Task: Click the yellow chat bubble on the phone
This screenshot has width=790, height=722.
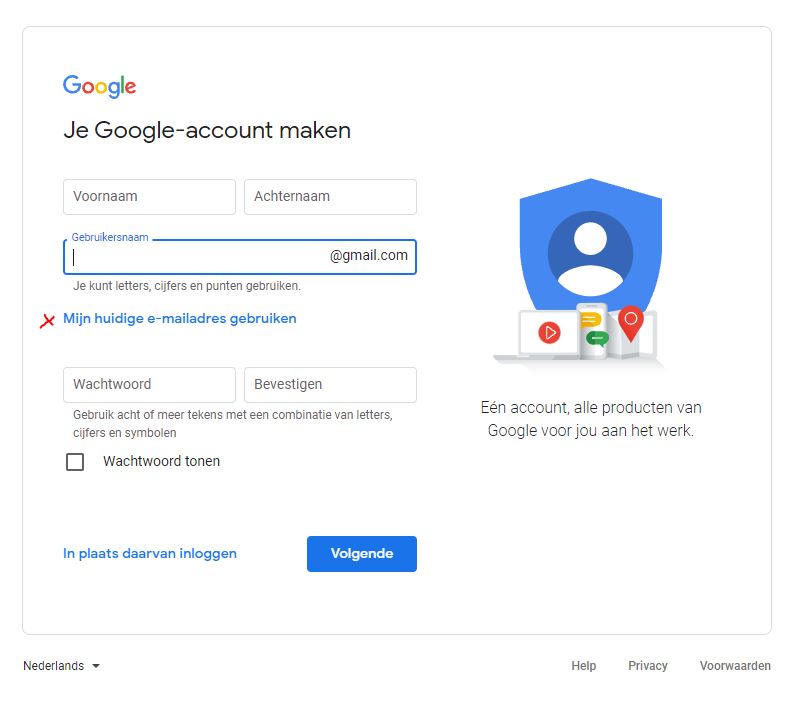Action: tap(590, 320)
